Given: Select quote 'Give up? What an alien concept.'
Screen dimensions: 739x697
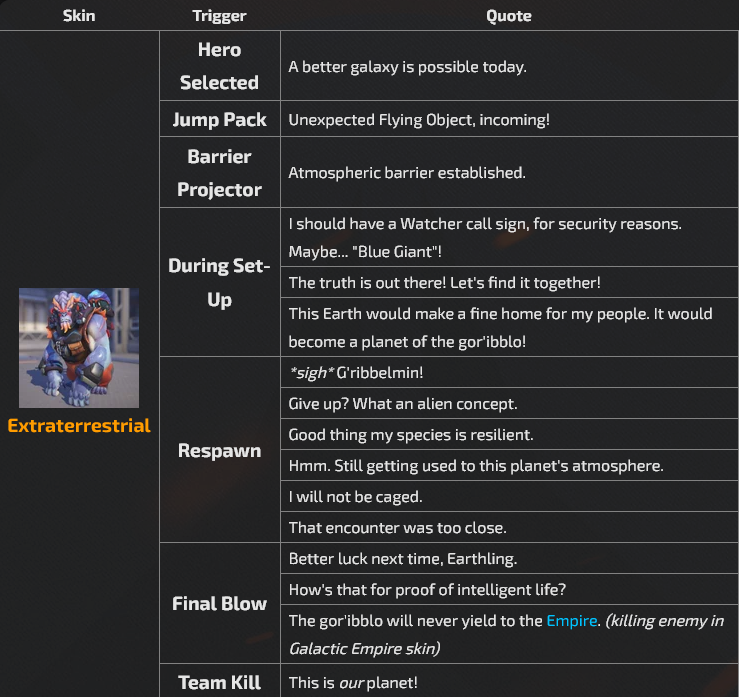Looking at the screenshot, I should (x=402, y=404).
